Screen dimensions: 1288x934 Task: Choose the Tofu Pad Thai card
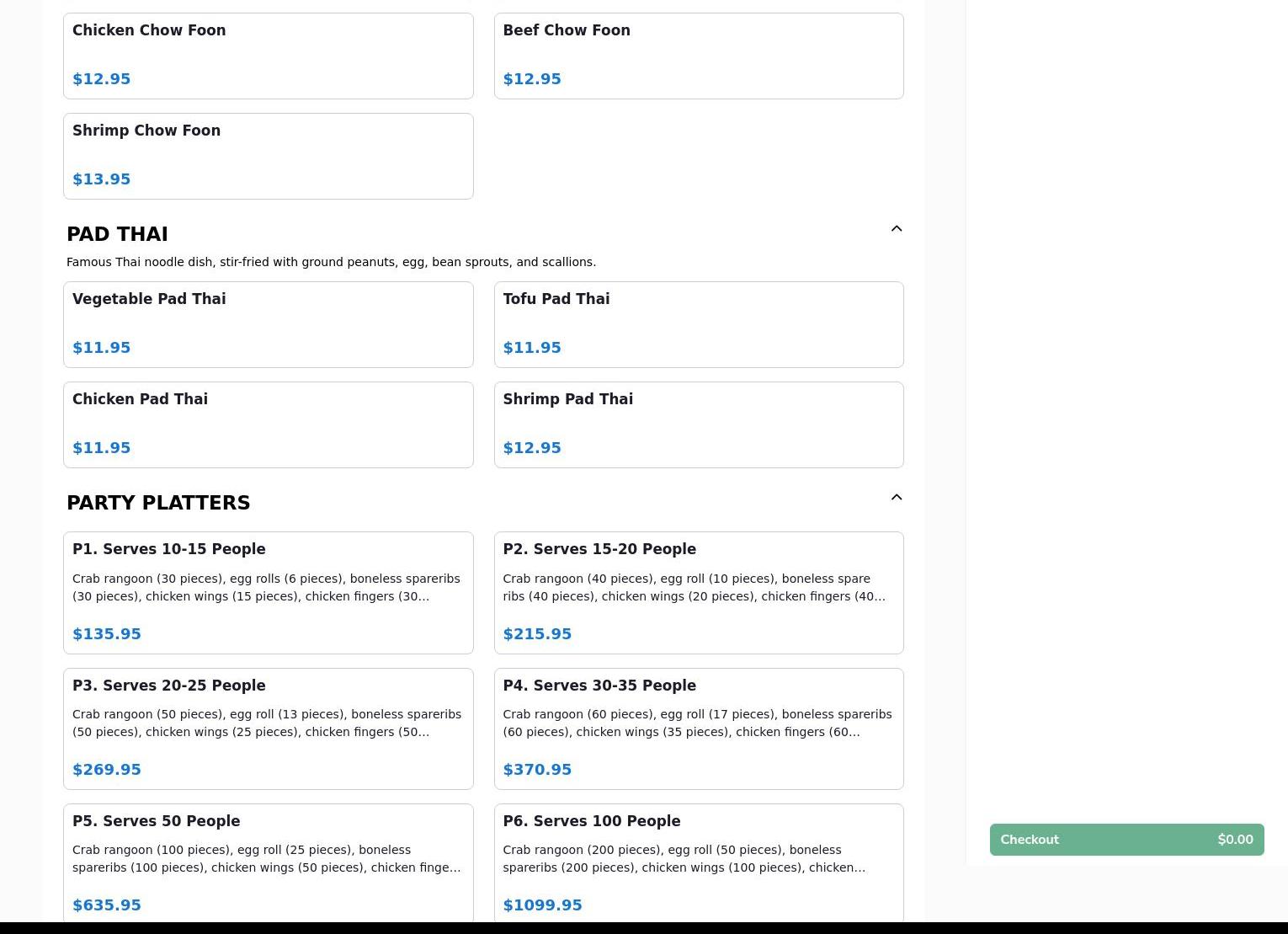click(699, 324)
